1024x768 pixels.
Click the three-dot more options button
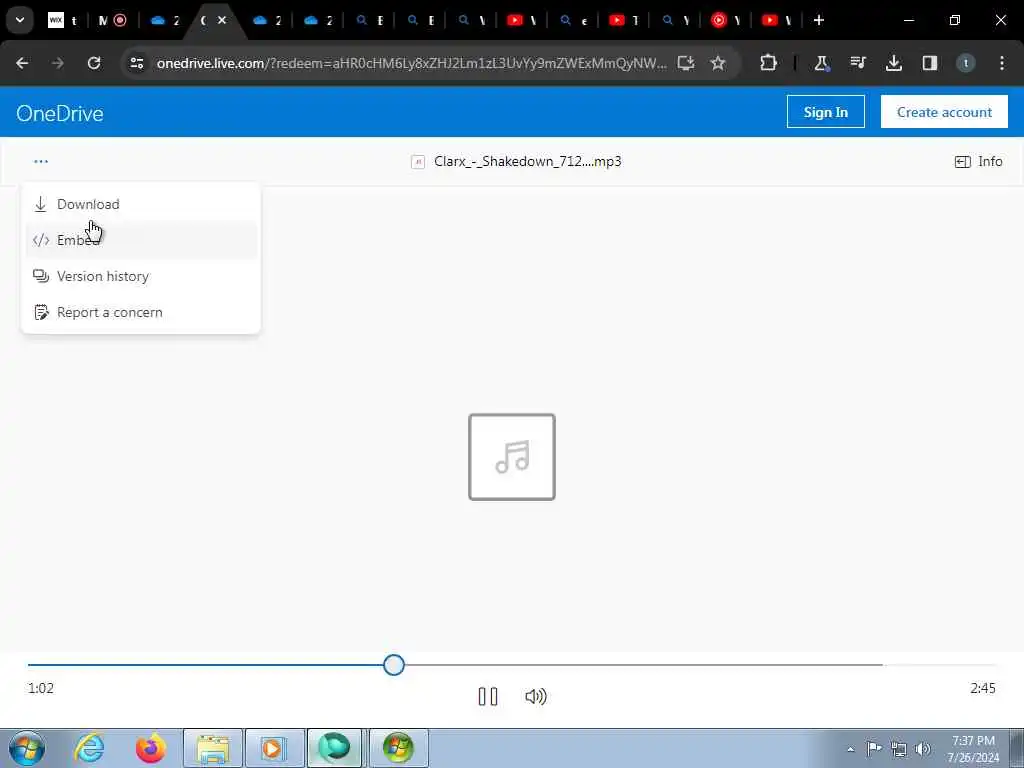(41, 161)
